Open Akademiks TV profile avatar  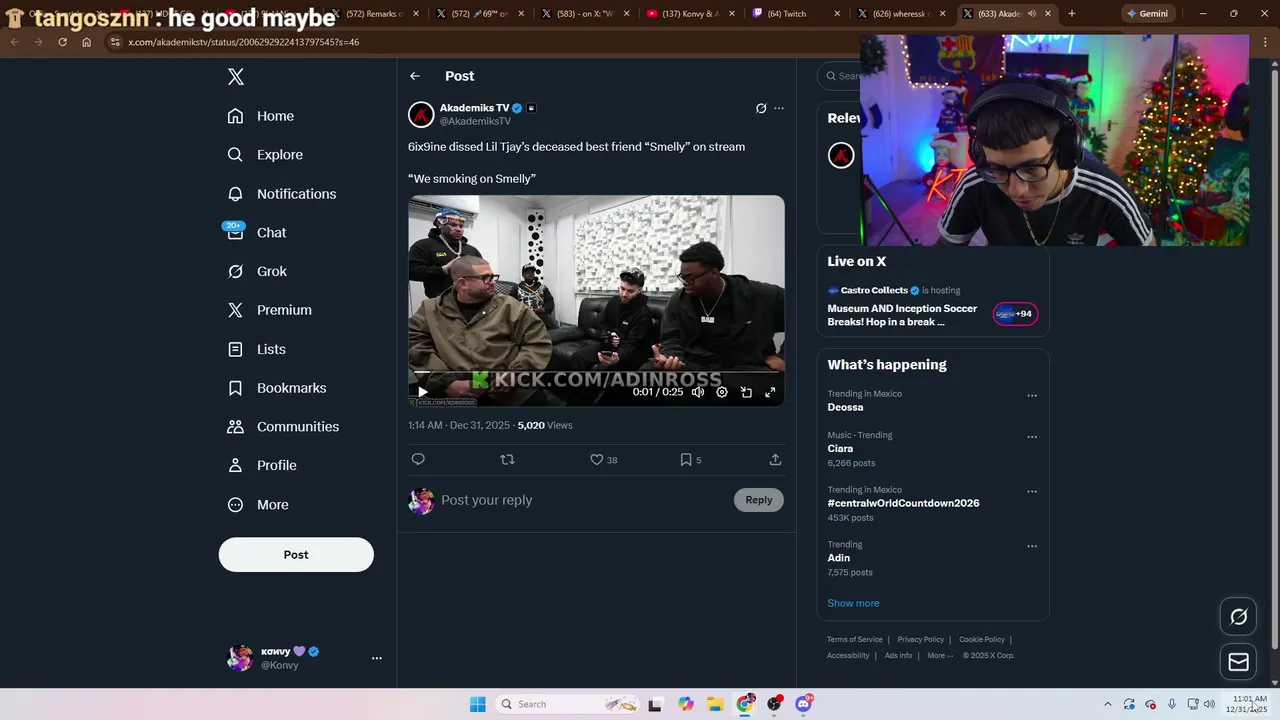point(421,114)
